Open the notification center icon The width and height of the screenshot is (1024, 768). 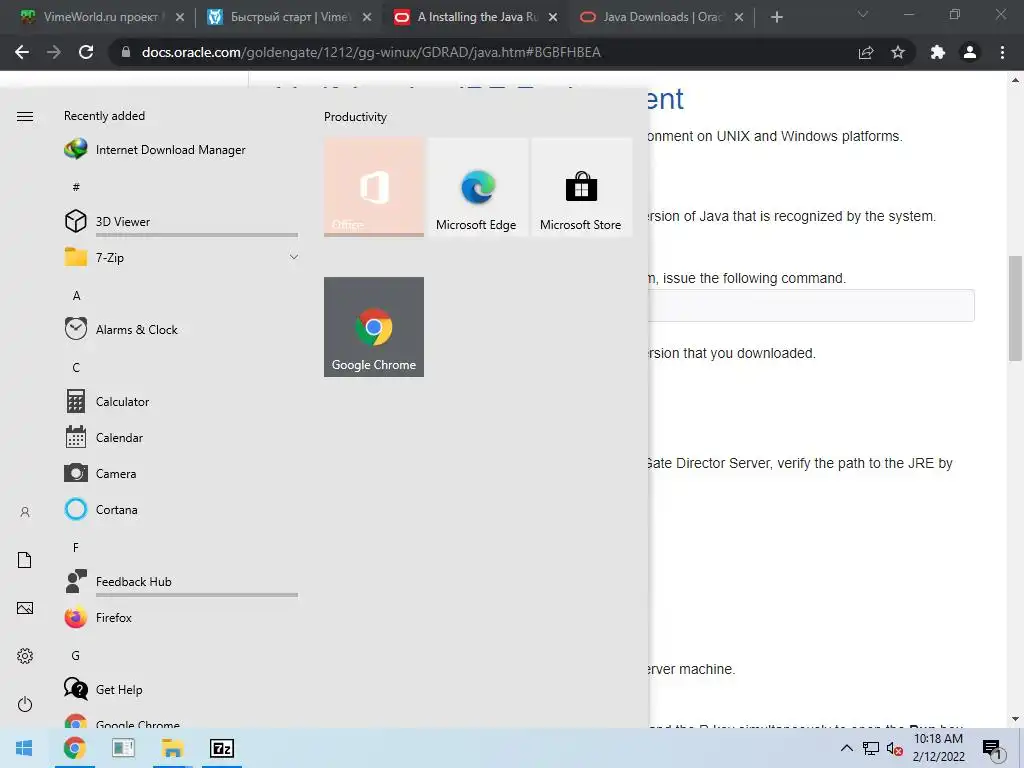pos(993,748)
